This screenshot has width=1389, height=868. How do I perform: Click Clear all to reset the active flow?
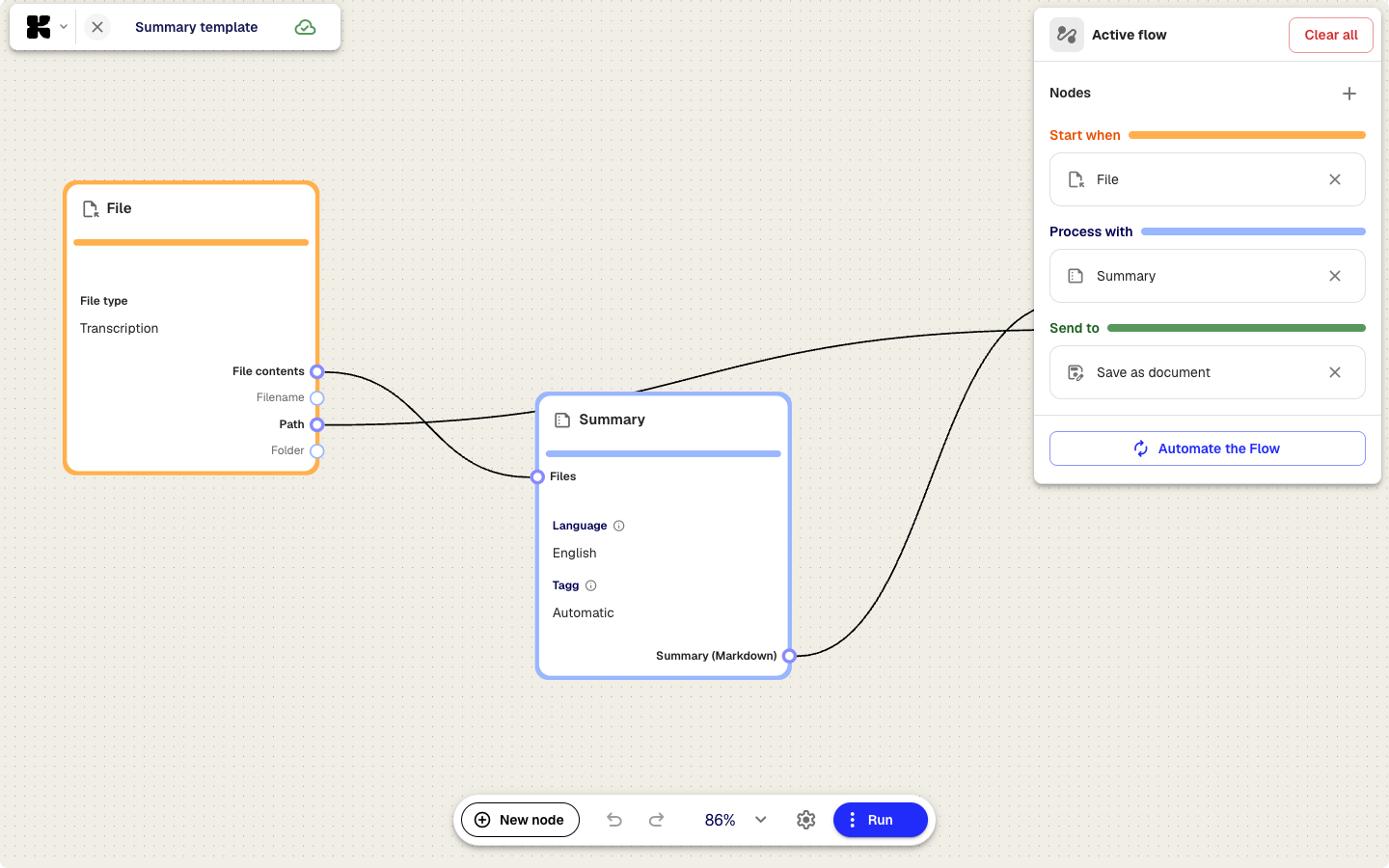(1330, 35)
